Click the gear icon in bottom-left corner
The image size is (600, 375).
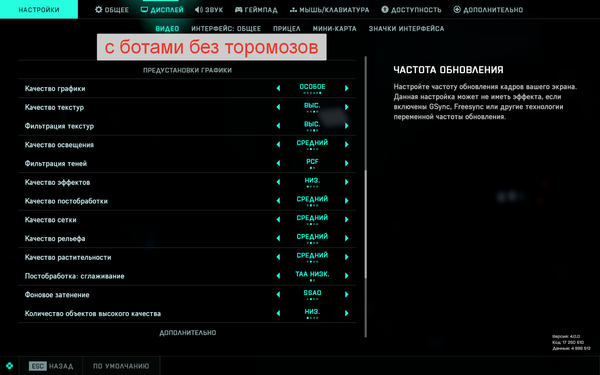(10, 366)
